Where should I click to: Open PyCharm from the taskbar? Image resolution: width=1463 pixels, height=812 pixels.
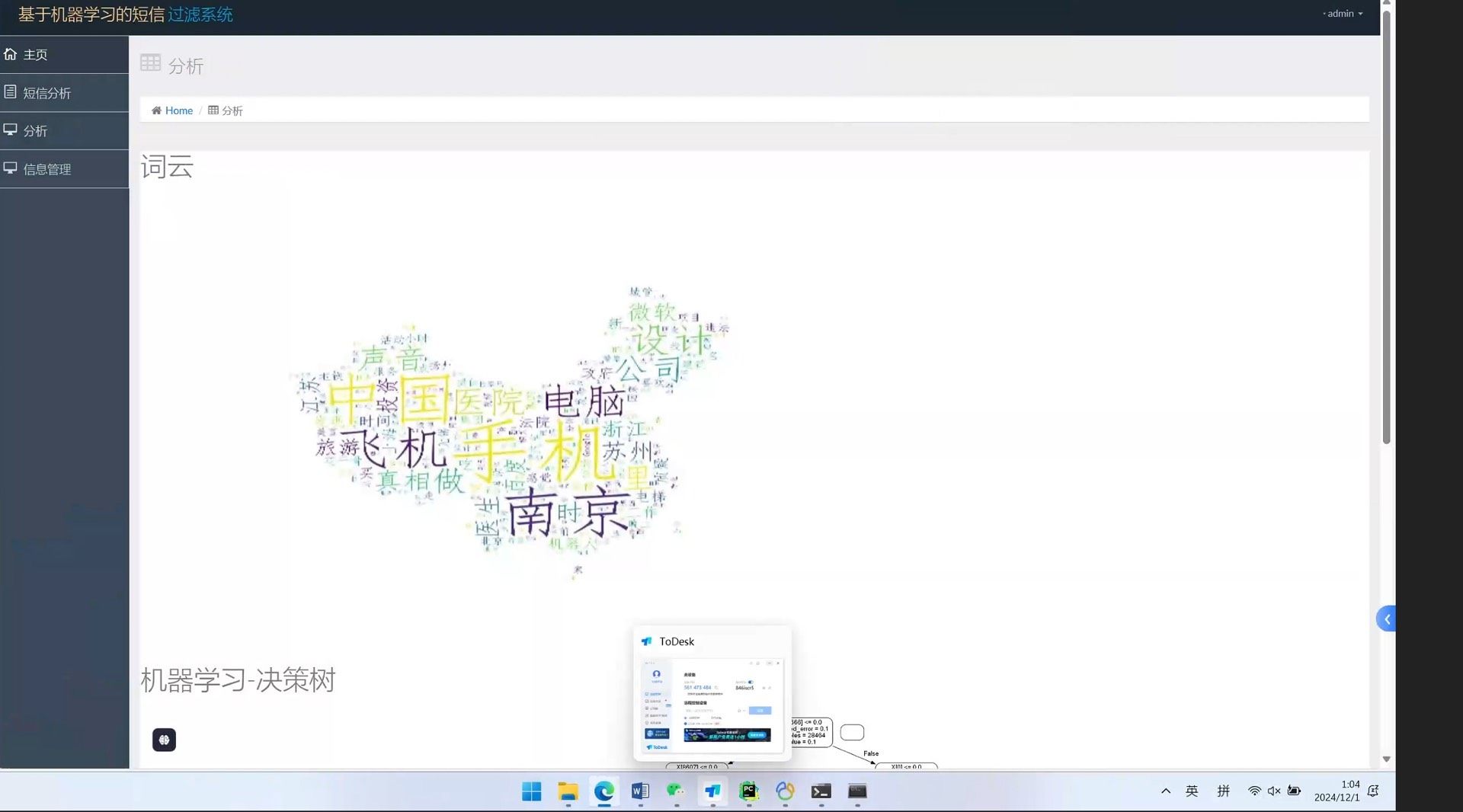click(748, 791)
